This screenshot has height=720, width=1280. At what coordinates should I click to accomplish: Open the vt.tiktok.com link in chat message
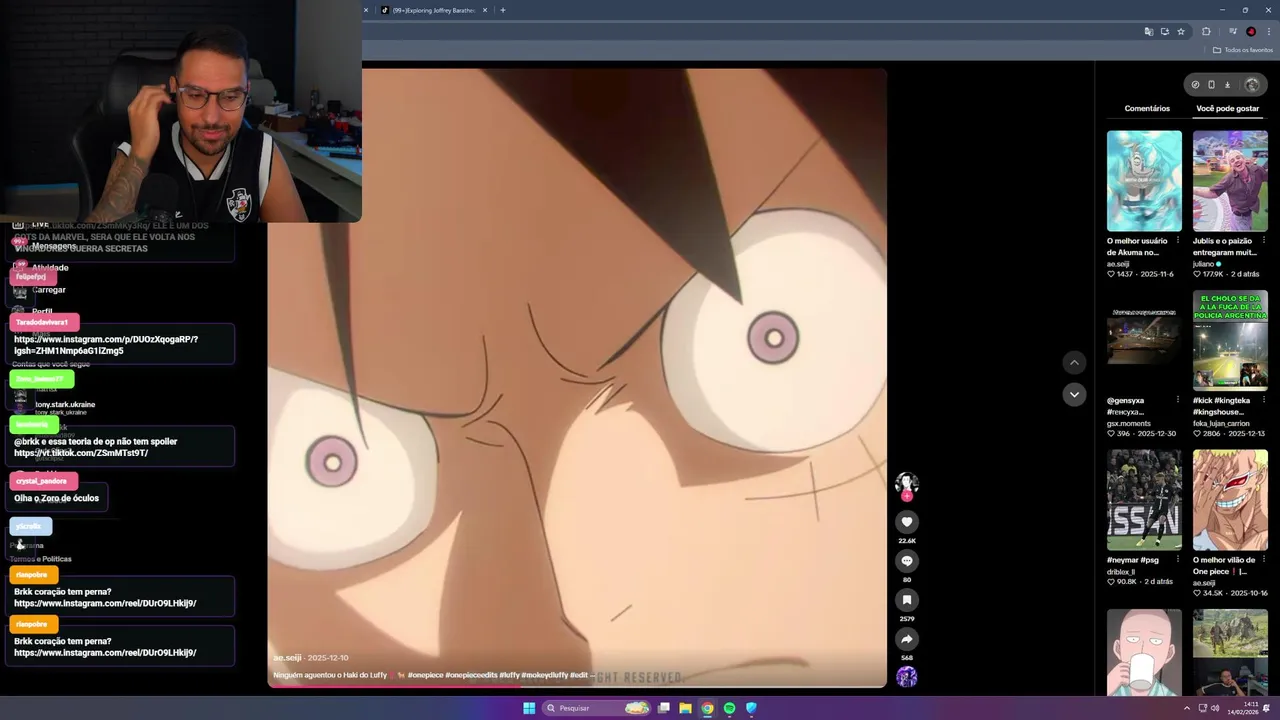(x=81, y=453)
